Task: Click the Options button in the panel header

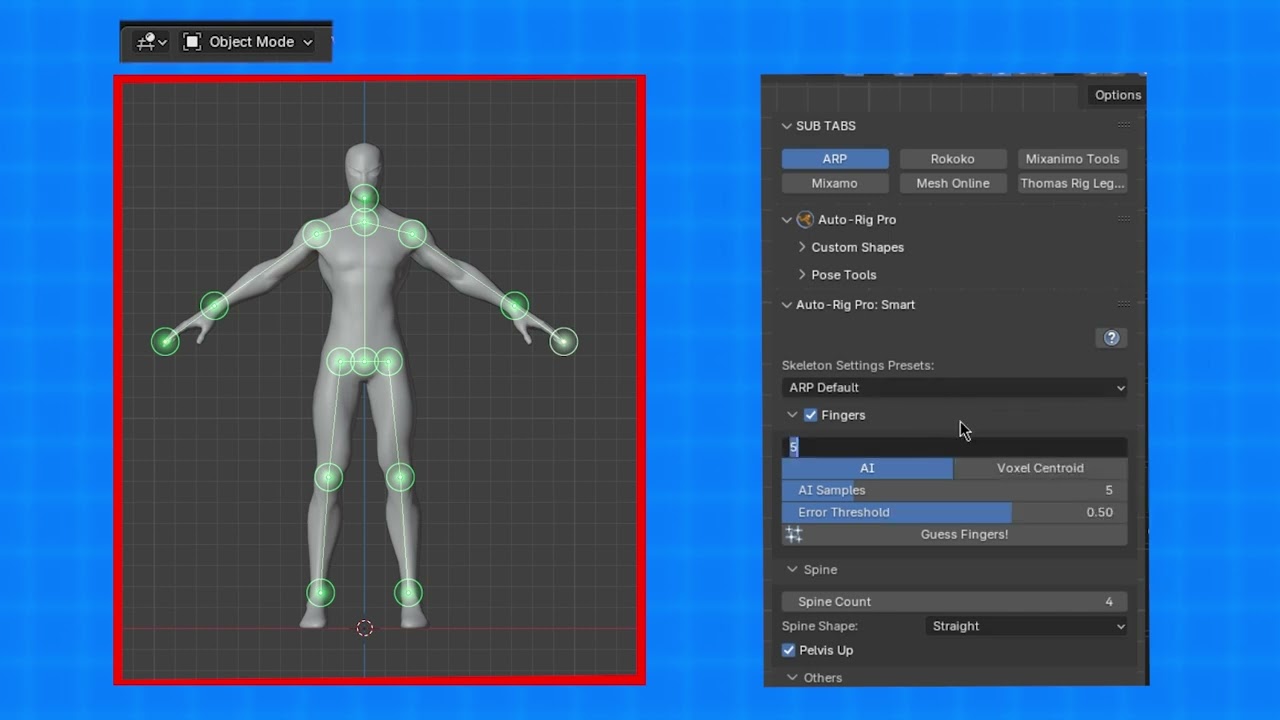Action: point(1117,95)
